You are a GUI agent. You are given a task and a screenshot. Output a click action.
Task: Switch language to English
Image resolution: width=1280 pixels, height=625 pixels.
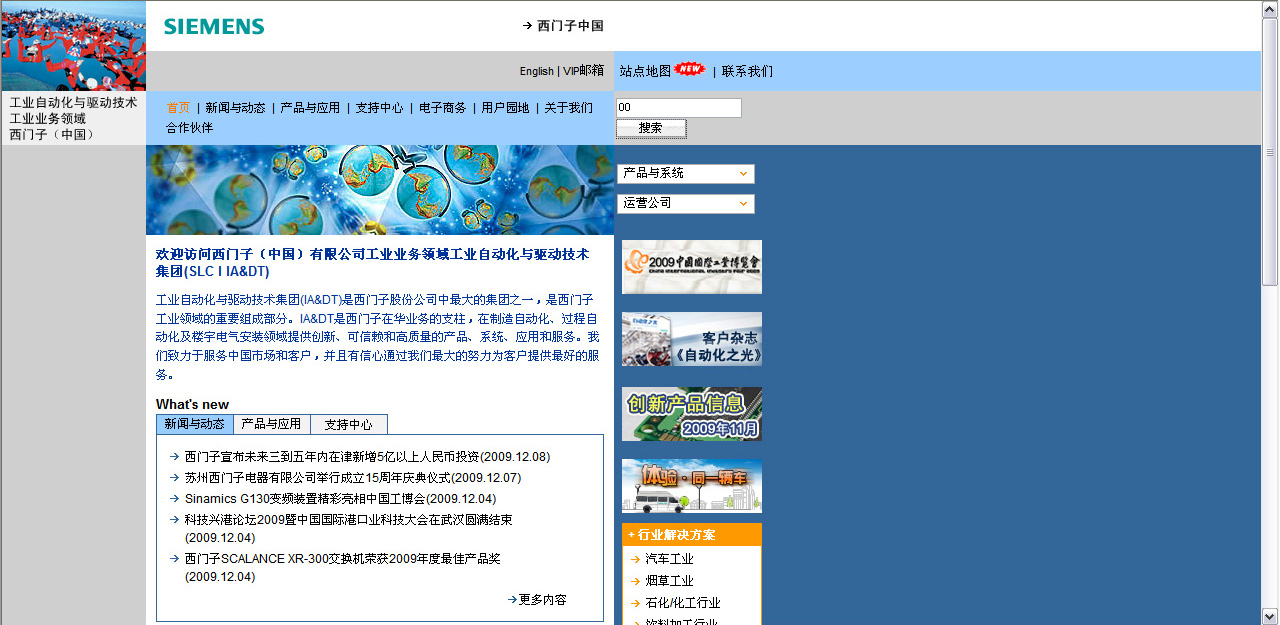pyautogui.click(x=536, y=71)
